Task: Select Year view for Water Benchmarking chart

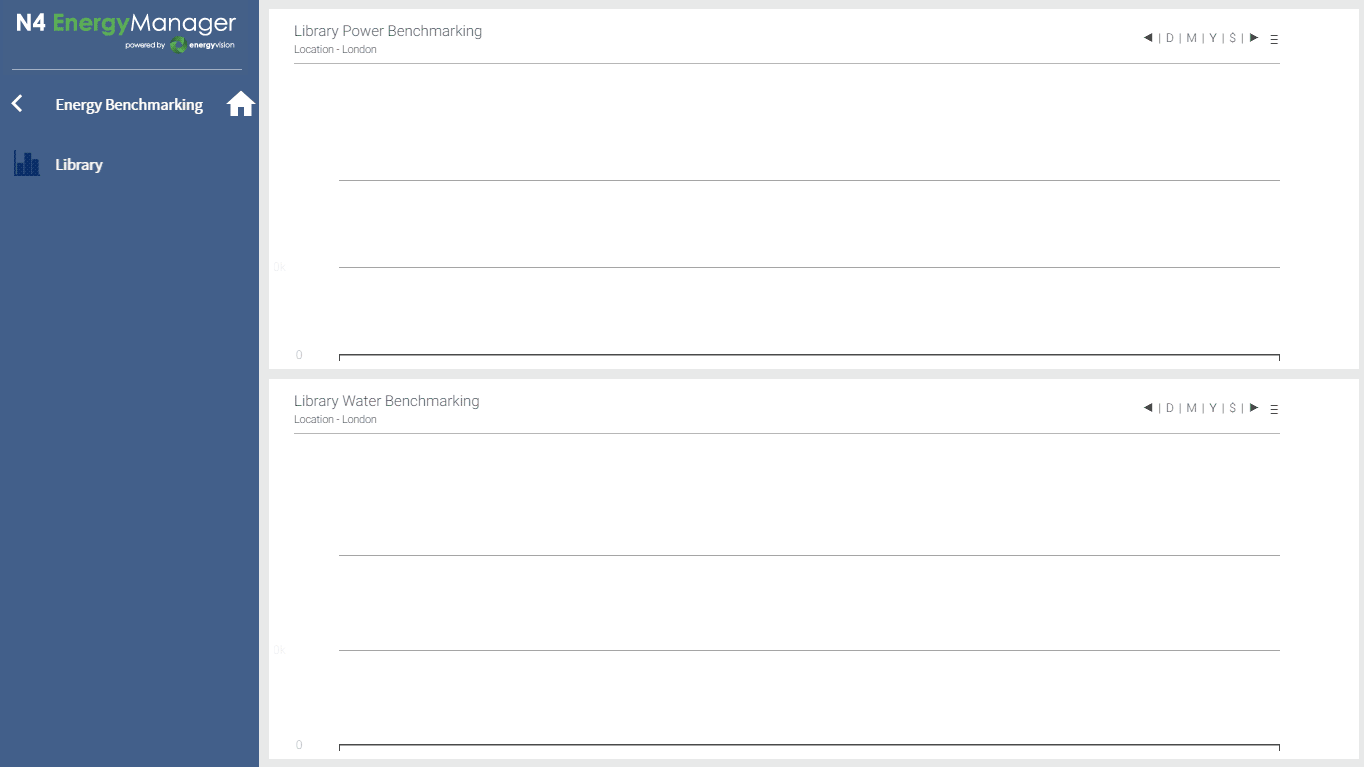Action: 1213,408
